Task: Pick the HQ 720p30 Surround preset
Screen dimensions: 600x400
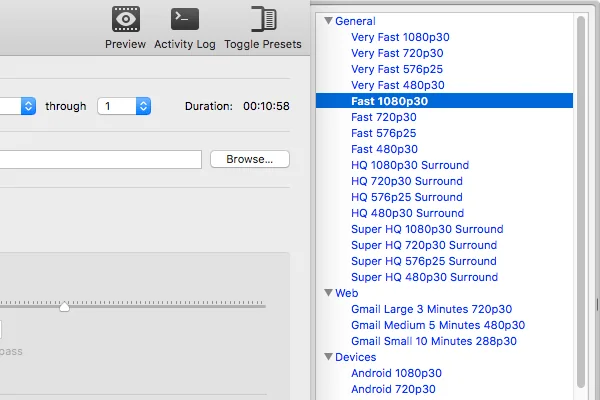Action: point(407,181)
